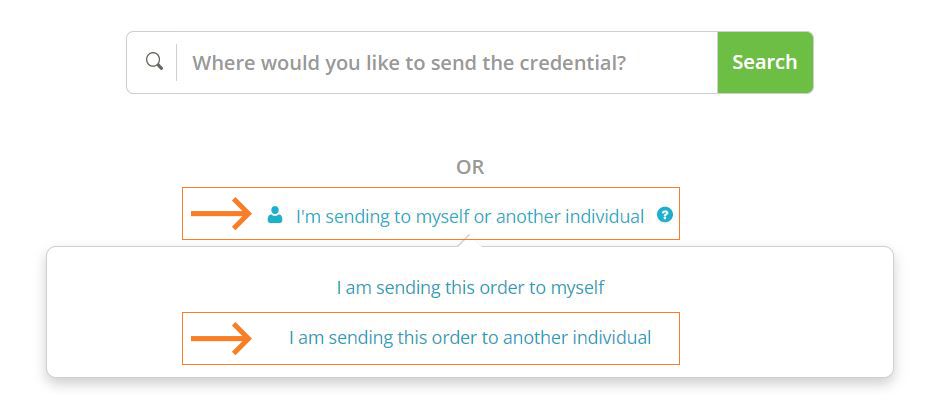Choose "I am sending this order to myself"
Image resolution: width=931 pixels, height=394 pixels.
pos(470,288)
